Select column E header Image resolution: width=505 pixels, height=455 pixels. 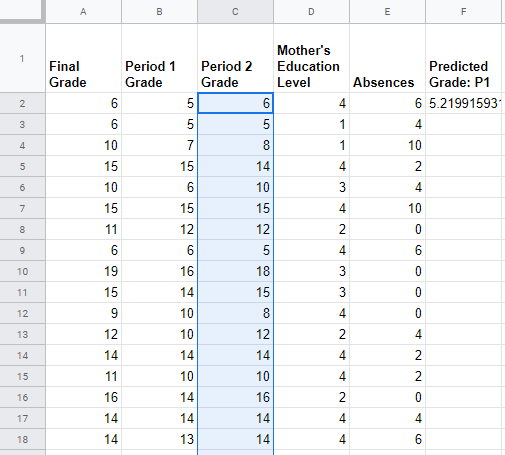click(x=387, y=12)
